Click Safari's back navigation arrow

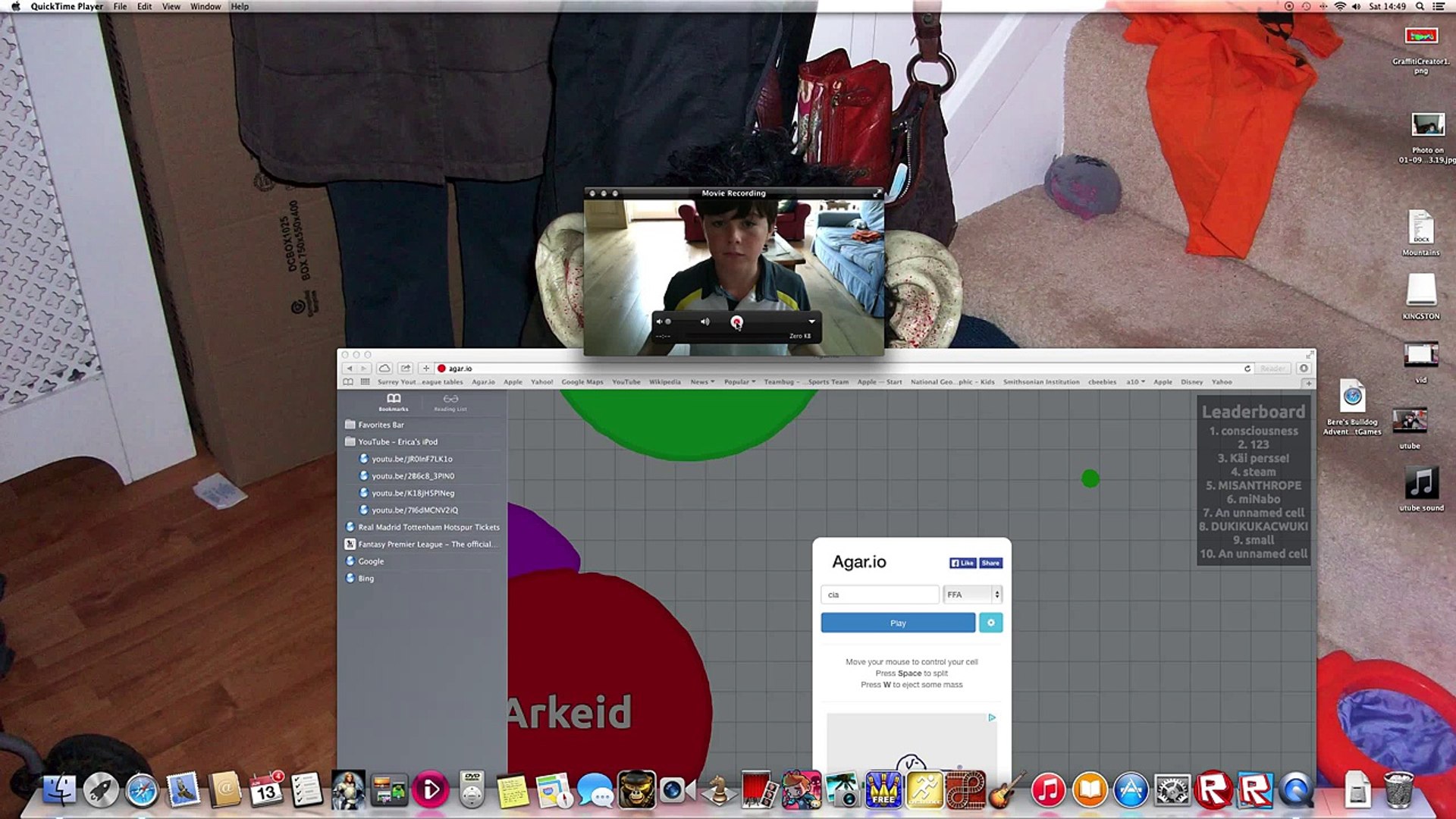350,369
